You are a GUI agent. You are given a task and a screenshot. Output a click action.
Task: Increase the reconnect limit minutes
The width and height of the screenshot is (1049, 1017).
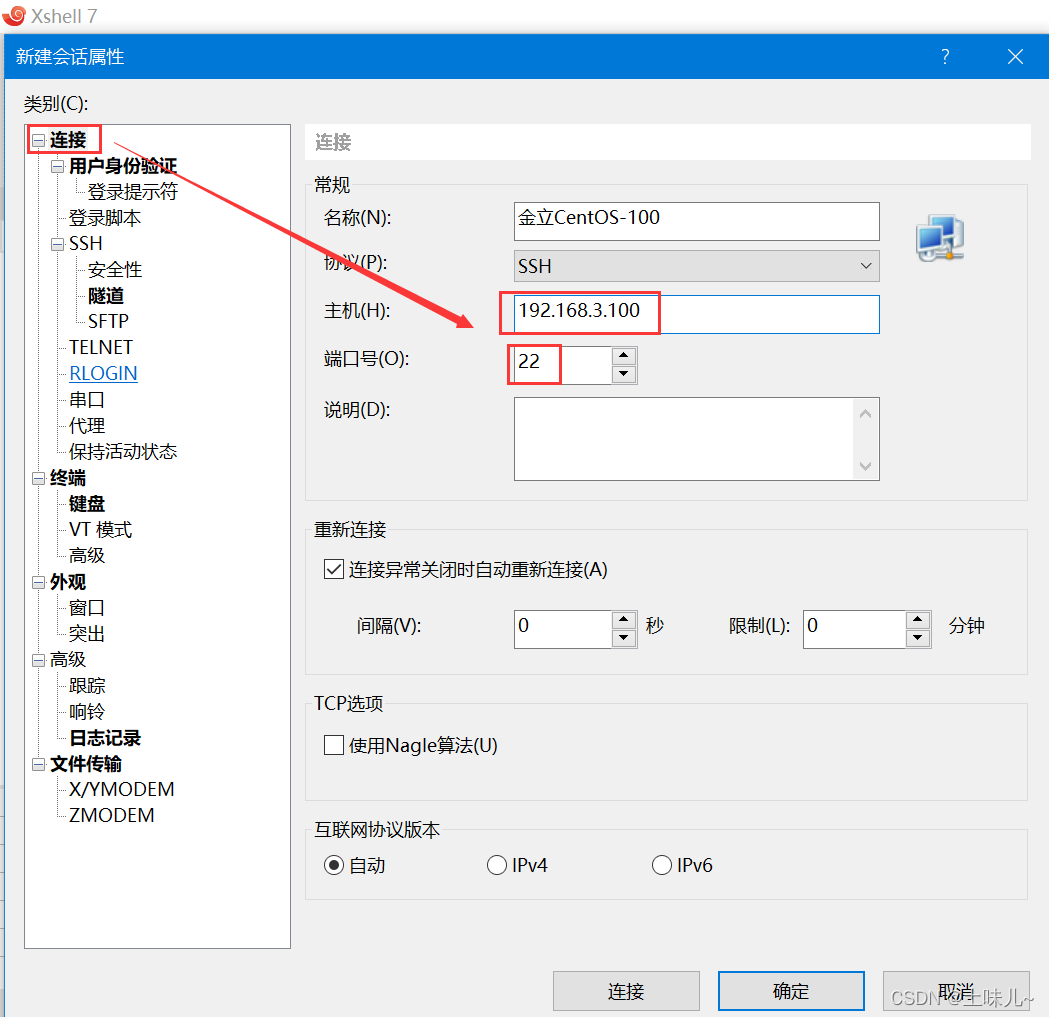point(918,620)
